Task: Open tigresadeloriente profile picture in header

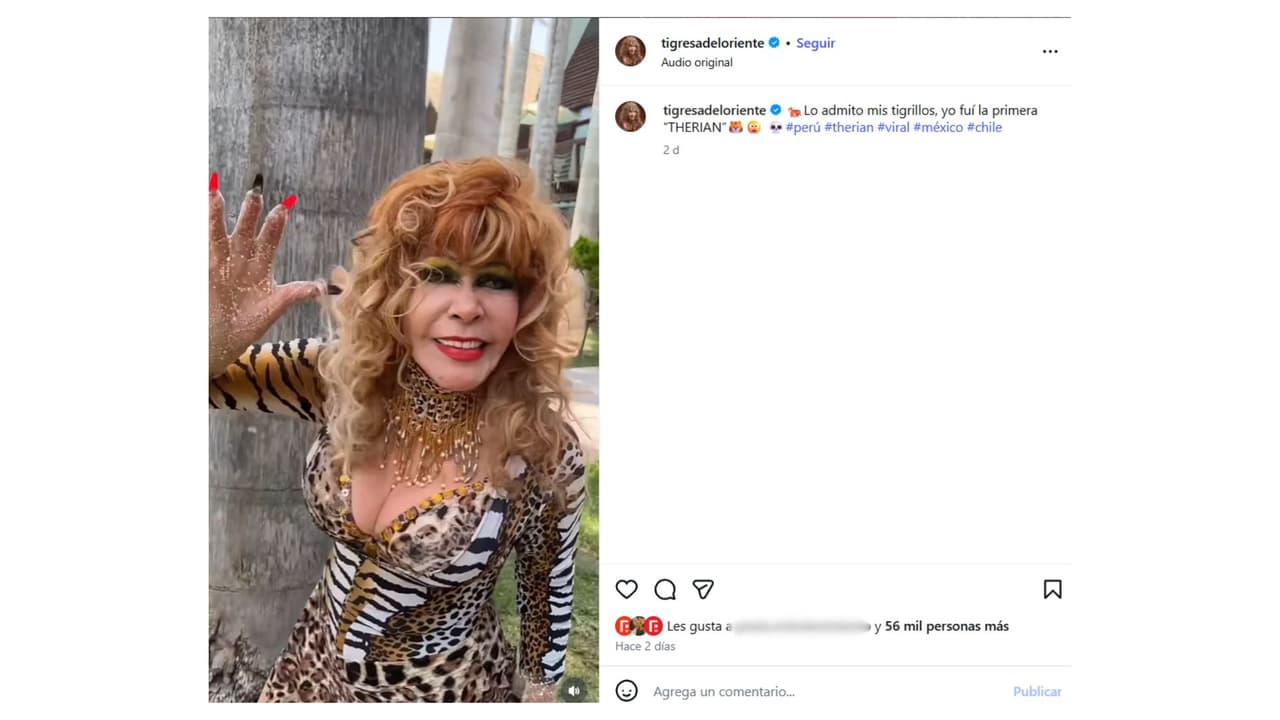Action: (x=630, y=51)
